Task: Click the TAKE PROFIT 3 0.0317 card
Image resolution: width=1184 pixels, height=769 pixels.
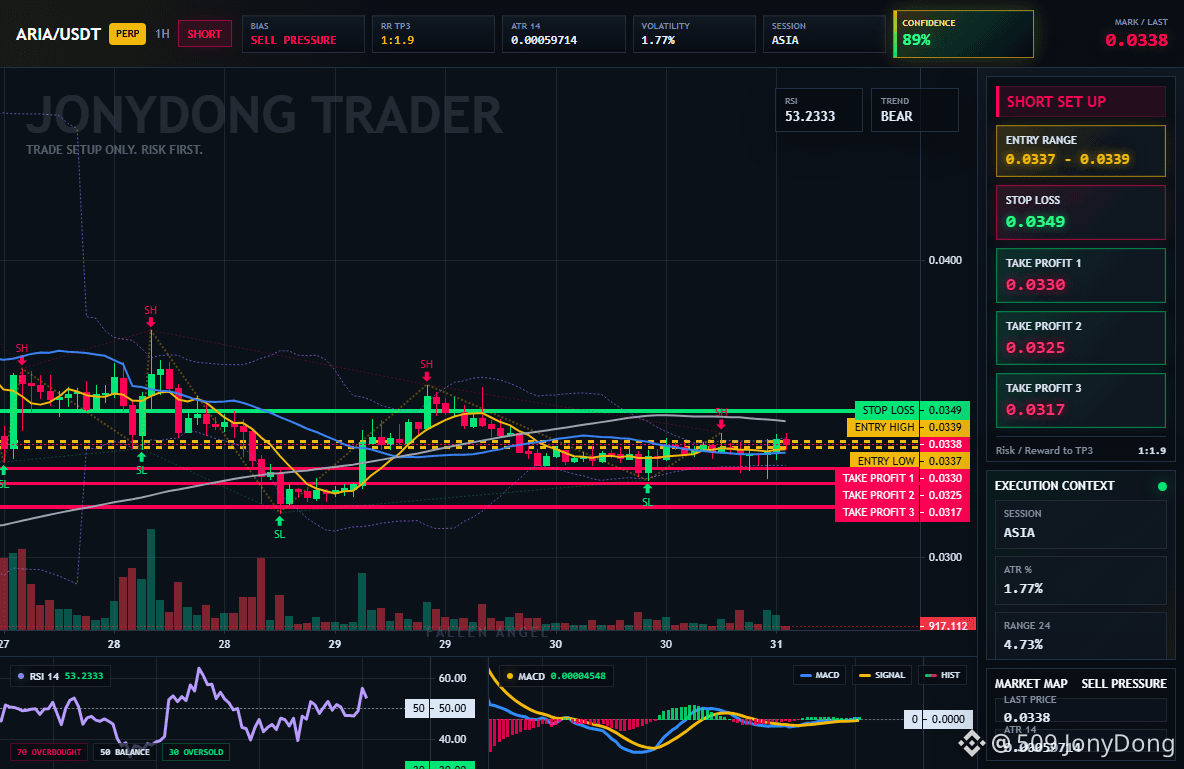Action: pos(1081,400)
